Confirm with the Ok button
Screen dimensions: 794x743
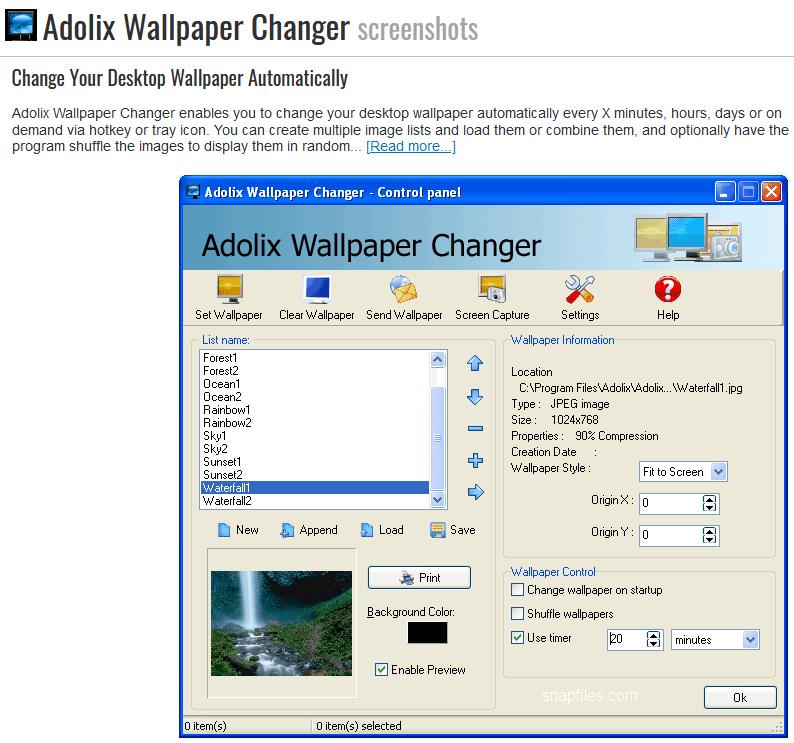(x=740, y=697)
